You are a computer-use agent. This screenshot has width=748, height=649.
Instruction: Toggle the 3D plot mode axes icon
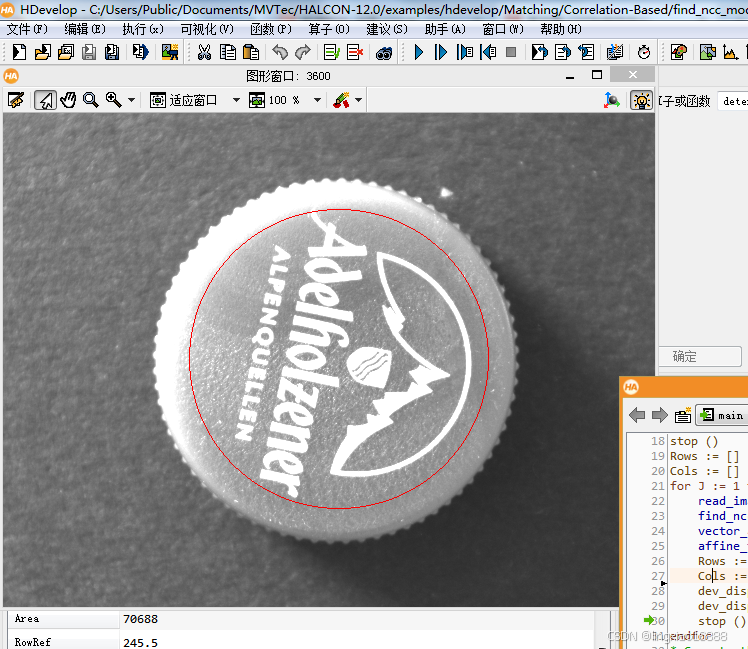point(612,100)
